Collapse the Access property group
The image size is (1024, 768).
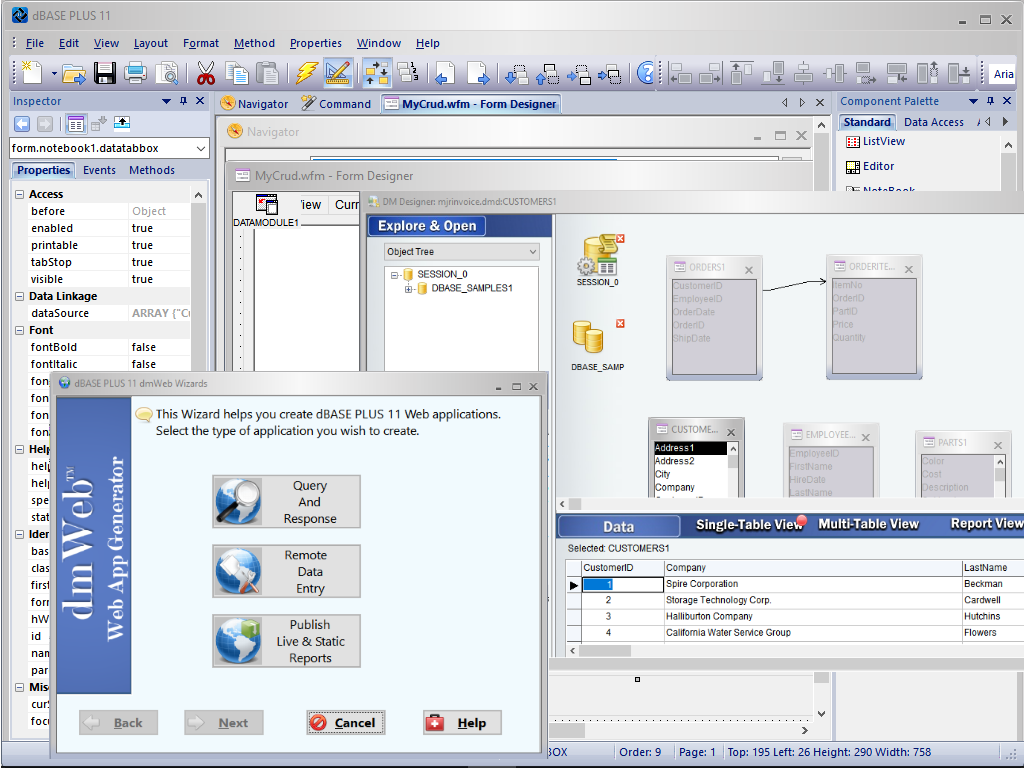tap(20, 195)
